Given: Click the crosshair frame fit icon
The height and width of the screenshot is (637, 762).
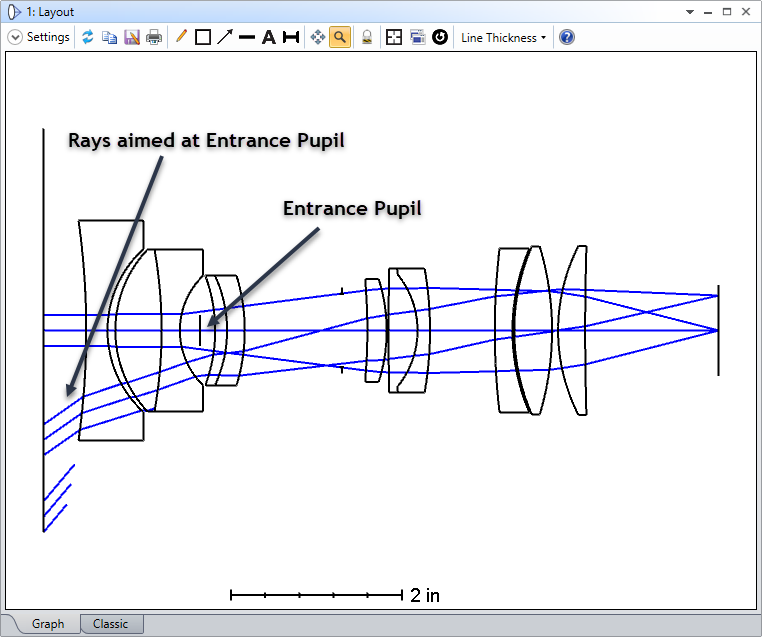Looking at the screenshot, I should tap(394, 37).
